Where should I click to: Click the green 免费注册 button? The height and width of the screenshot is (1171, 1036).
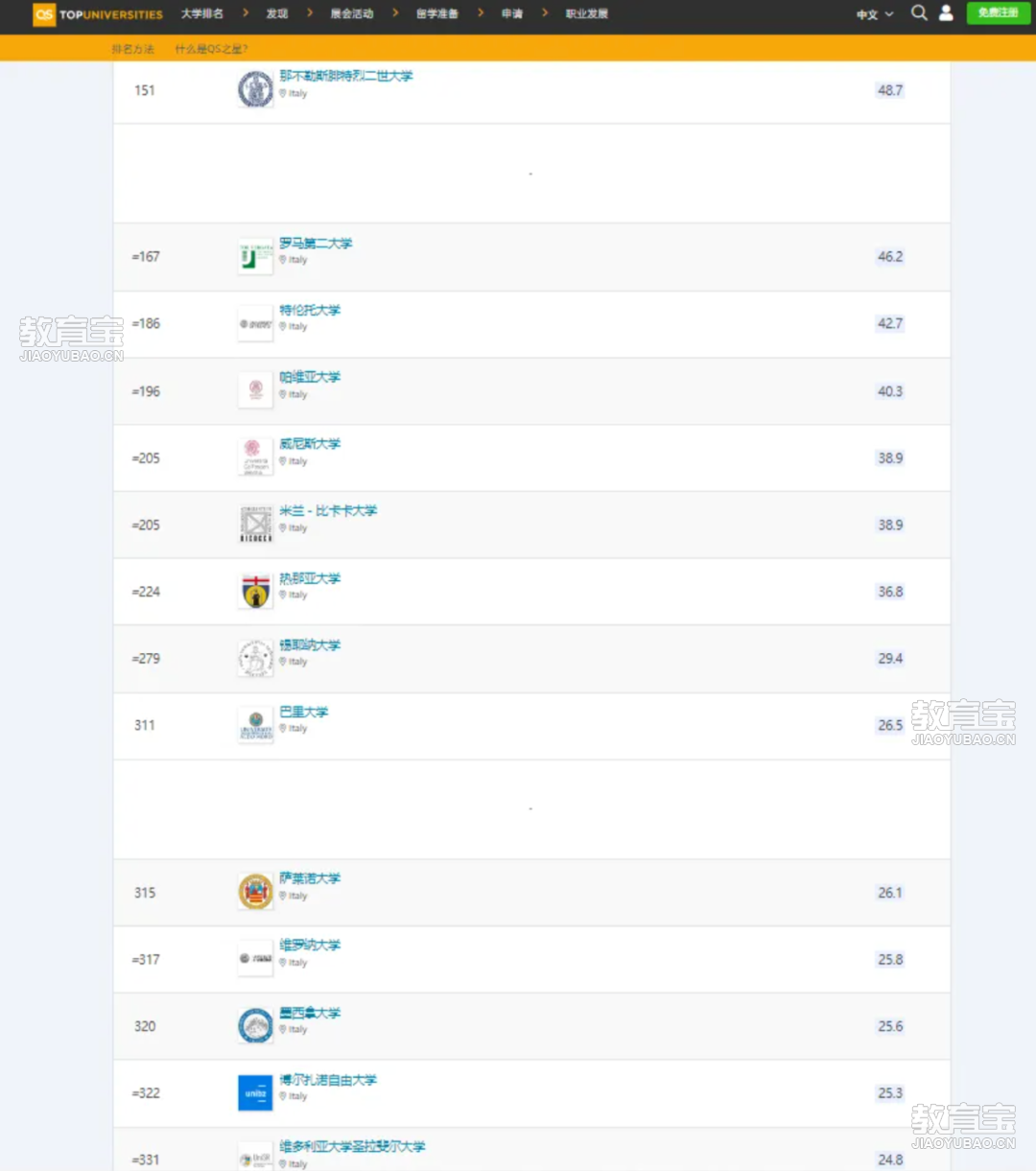coord(998,13)
